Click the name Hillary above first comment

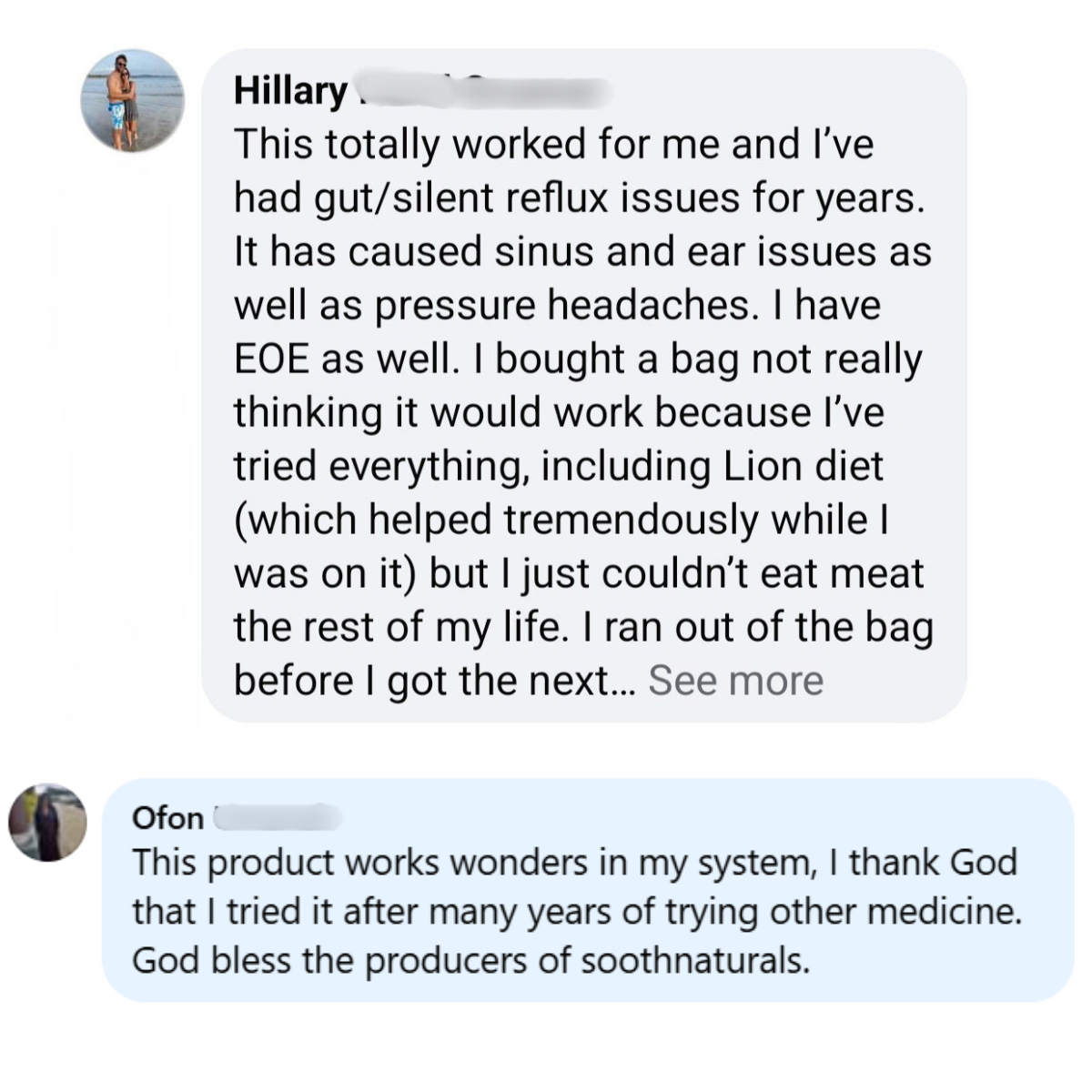(x=290, y=91)
